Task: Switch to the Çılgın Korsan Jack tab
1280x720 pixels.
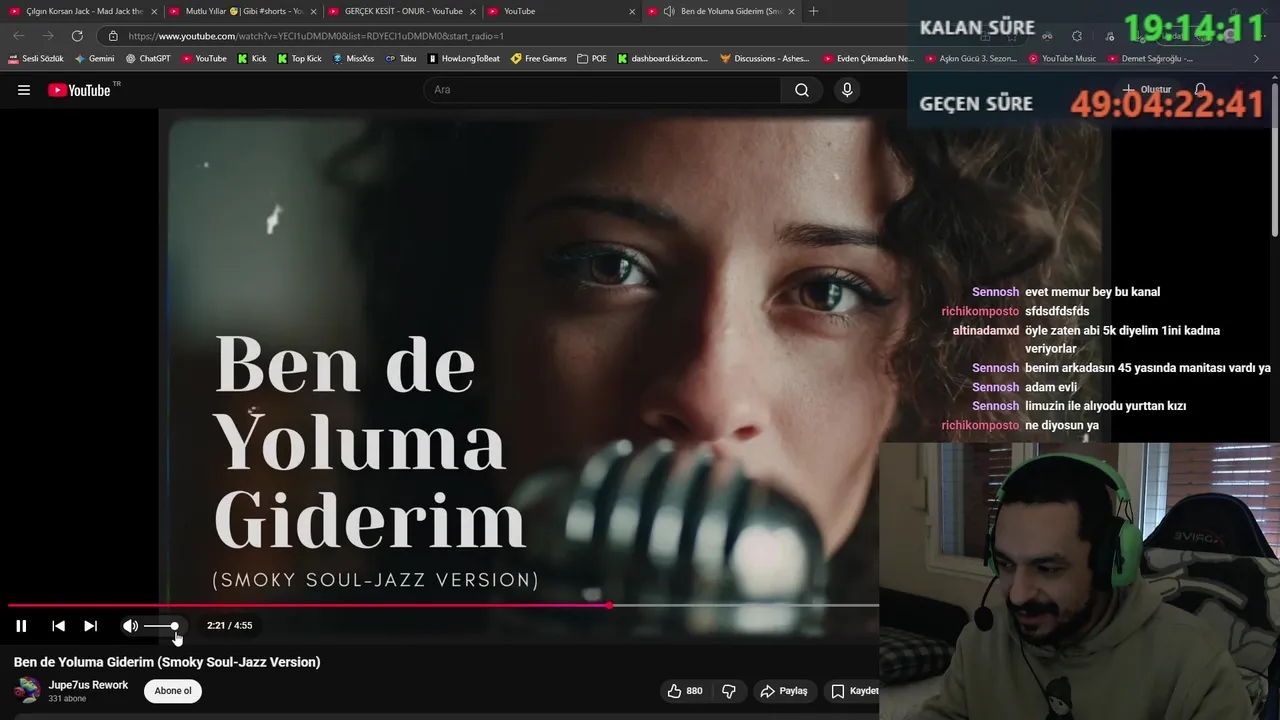Action: coord(80,11)
